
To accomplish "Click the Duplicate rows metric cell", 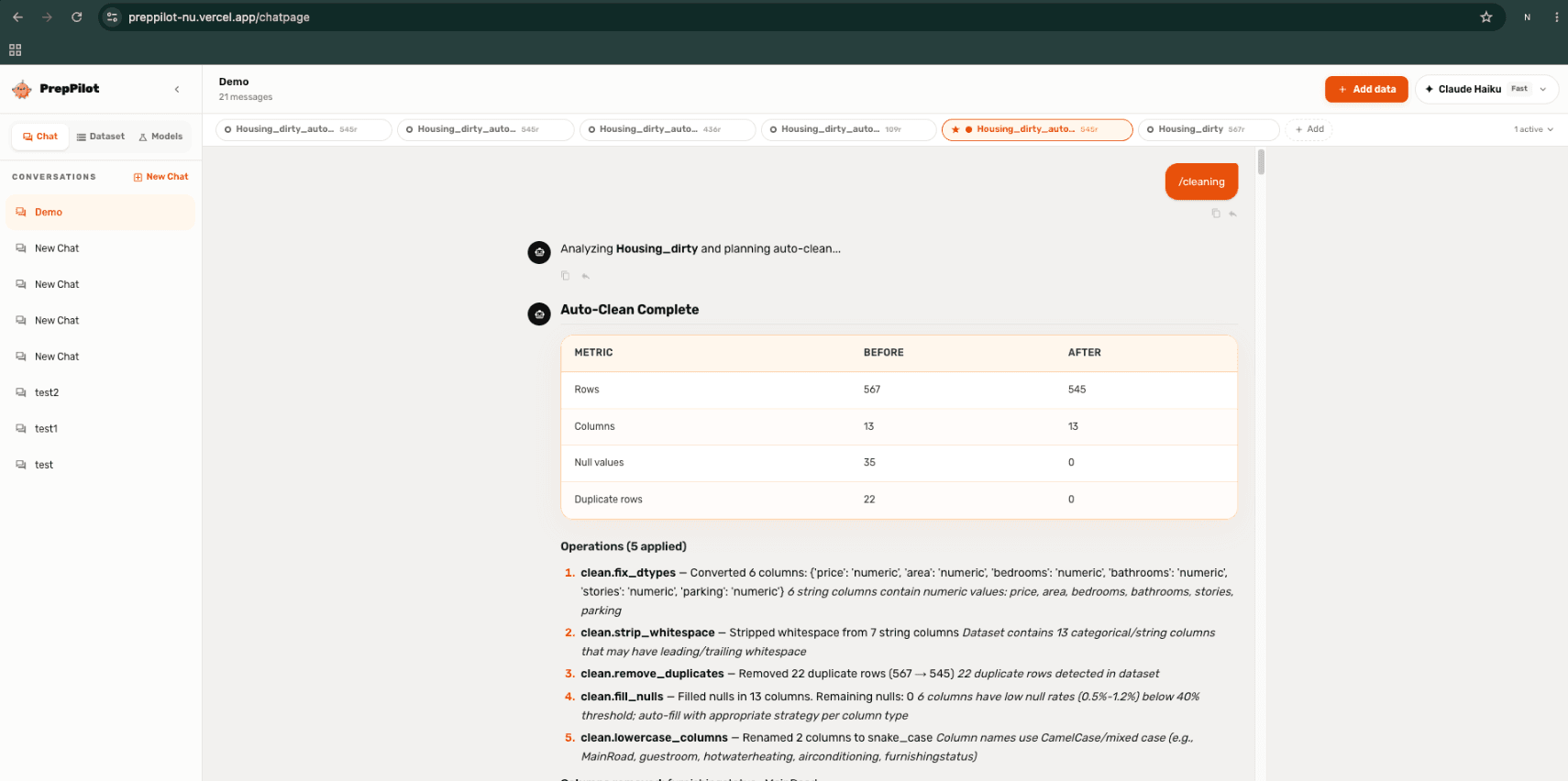I will tap(608, 500).
